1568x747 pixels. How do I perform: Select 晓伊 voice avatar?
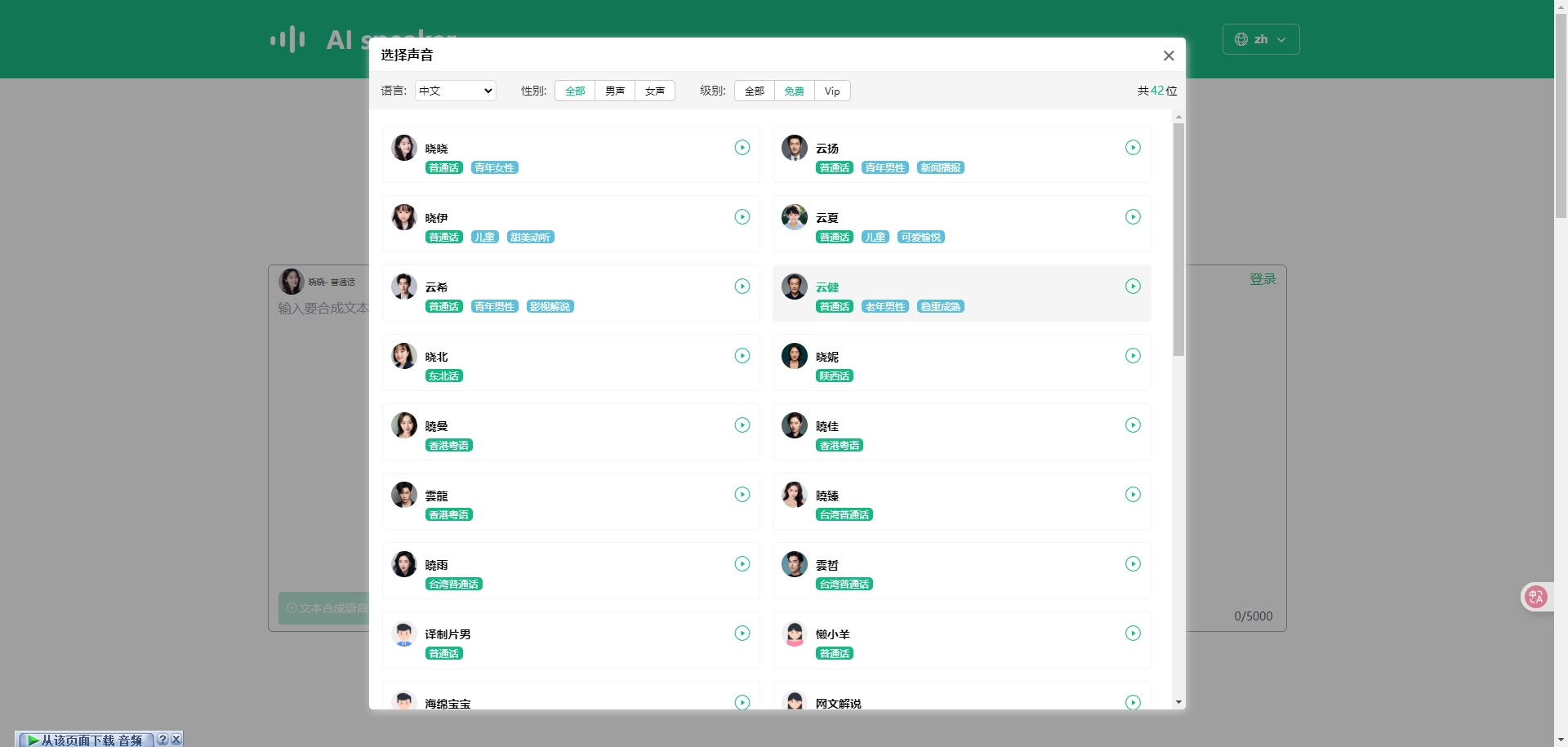(404, 217)
